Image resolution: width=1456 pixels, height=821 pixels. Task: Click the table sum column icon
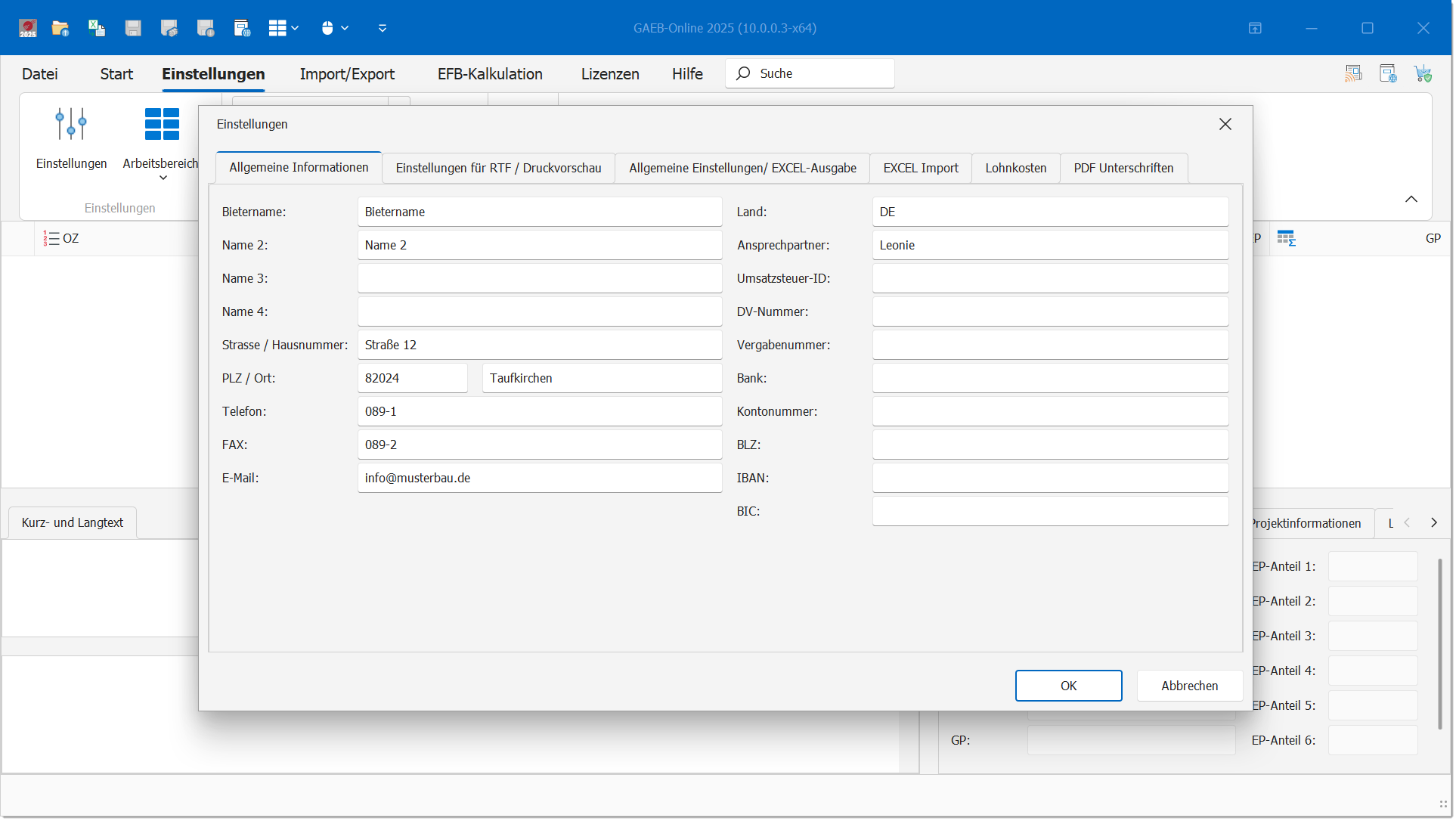(1286, 238)
